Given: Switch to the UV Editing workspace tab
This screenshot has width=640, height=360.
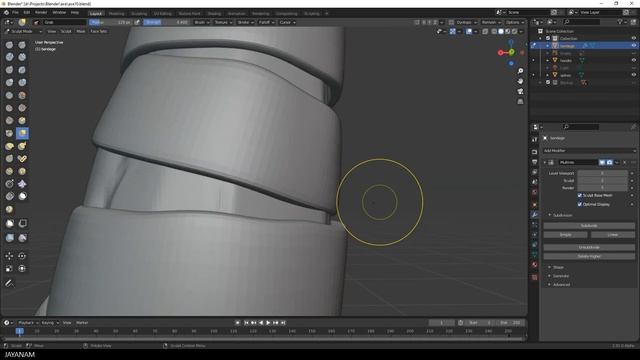Looking at the screenshot, I should click(162, 13).
